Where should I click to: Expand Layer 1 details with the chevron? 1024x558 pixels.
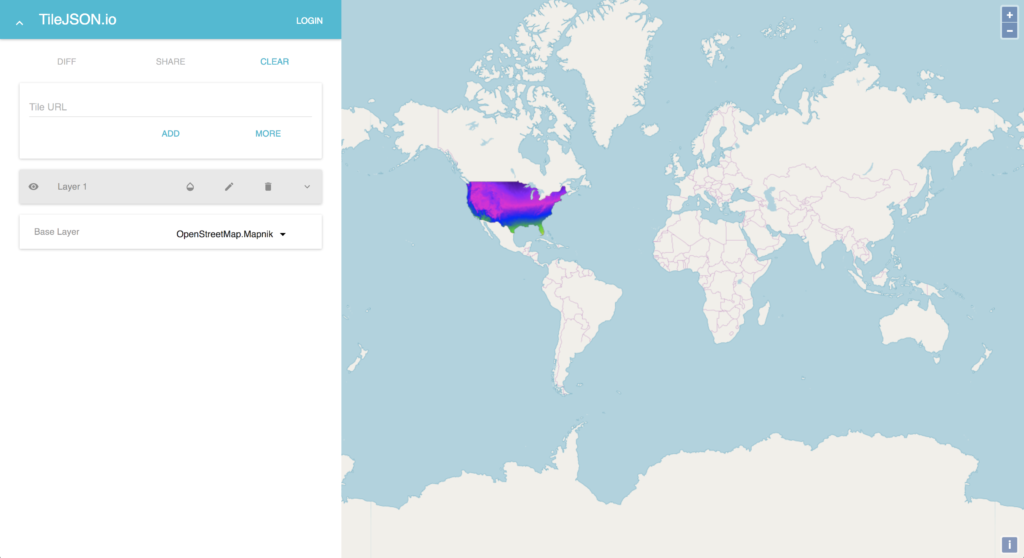tap(307, 187)
